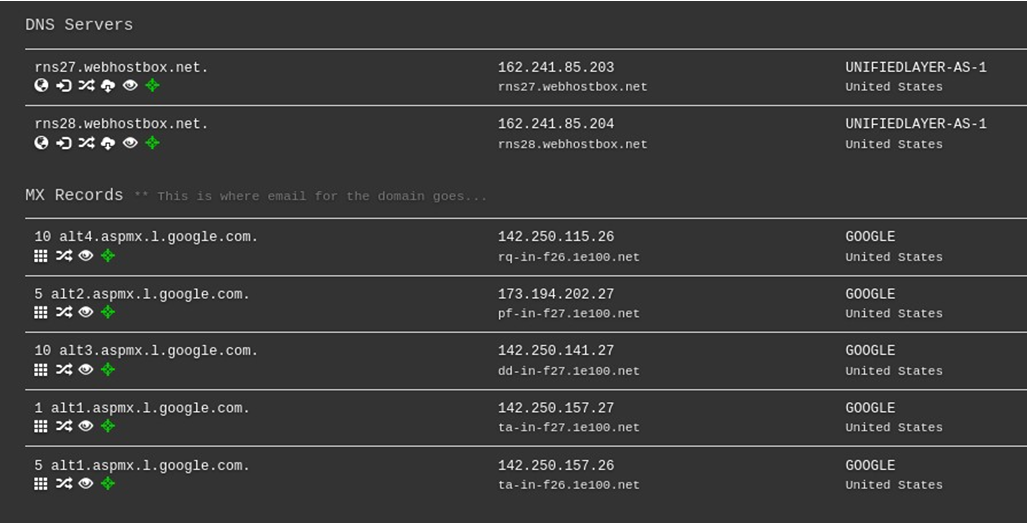Click the globe icon under rns28.webhostbox.net
This screenshot has height=524, width=1027.
pyautogui.click(x=41, y=143)
